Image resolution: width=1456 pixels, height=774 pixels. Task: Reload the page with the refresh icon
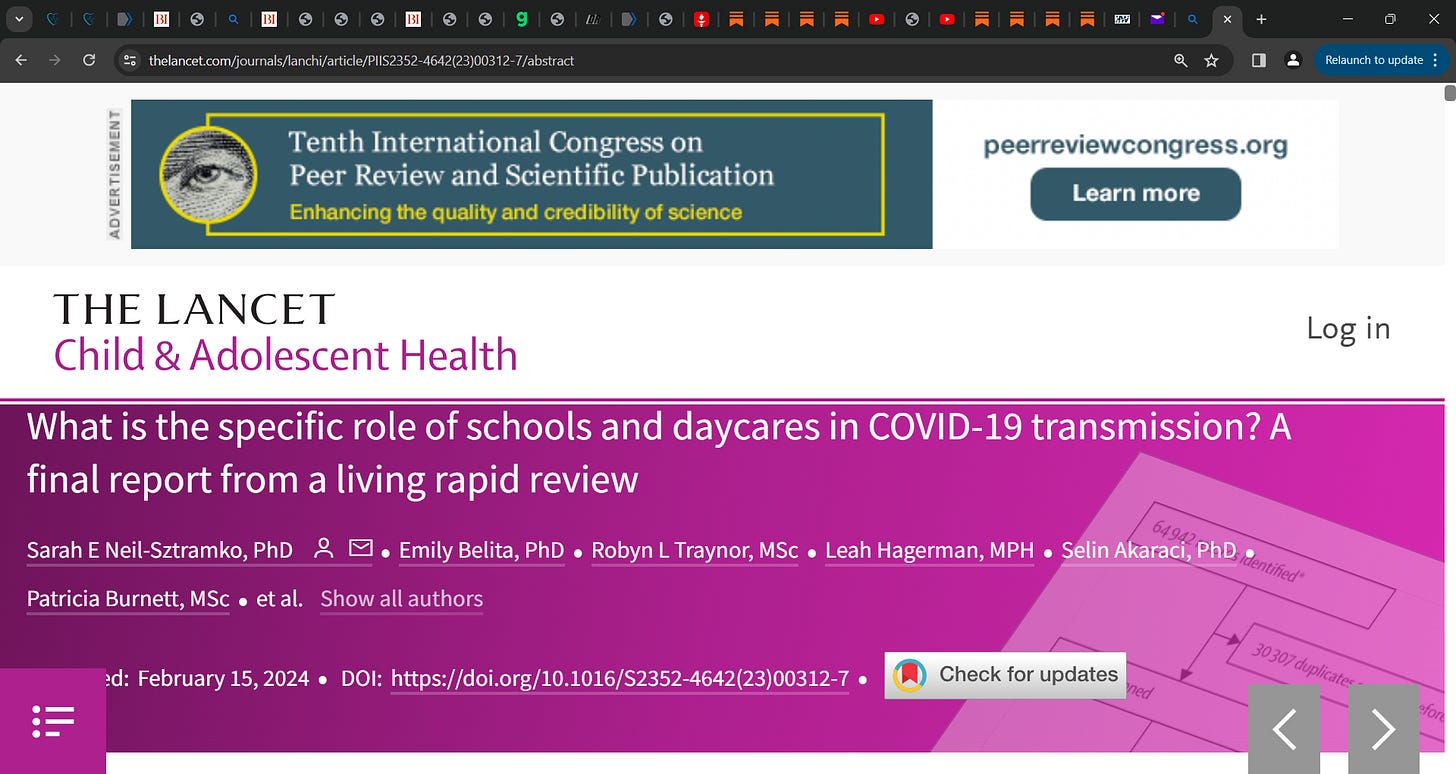(x=89, y=60)
